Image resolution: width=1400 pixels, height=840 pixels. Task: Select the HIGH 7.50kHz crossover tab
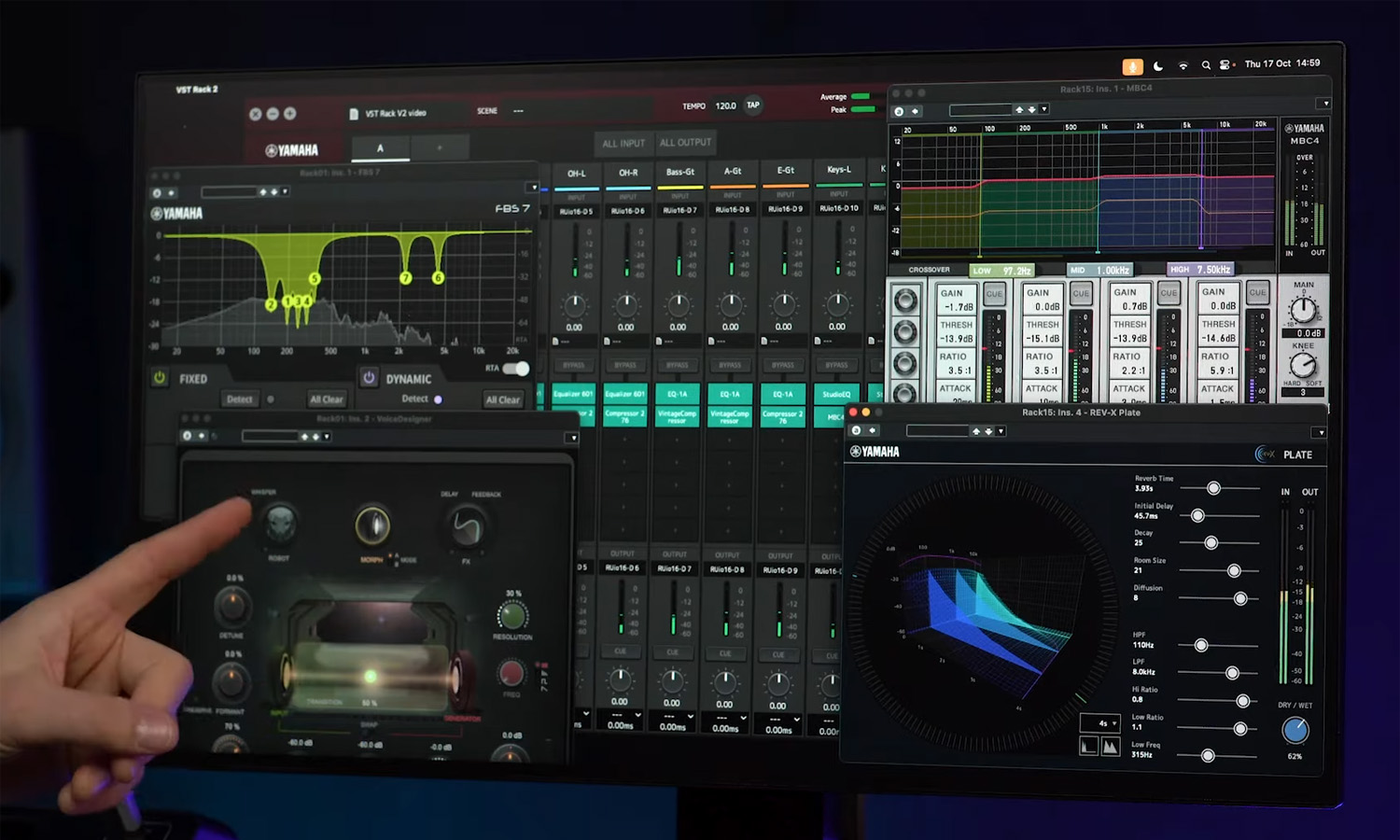[x=1200, y=269]
